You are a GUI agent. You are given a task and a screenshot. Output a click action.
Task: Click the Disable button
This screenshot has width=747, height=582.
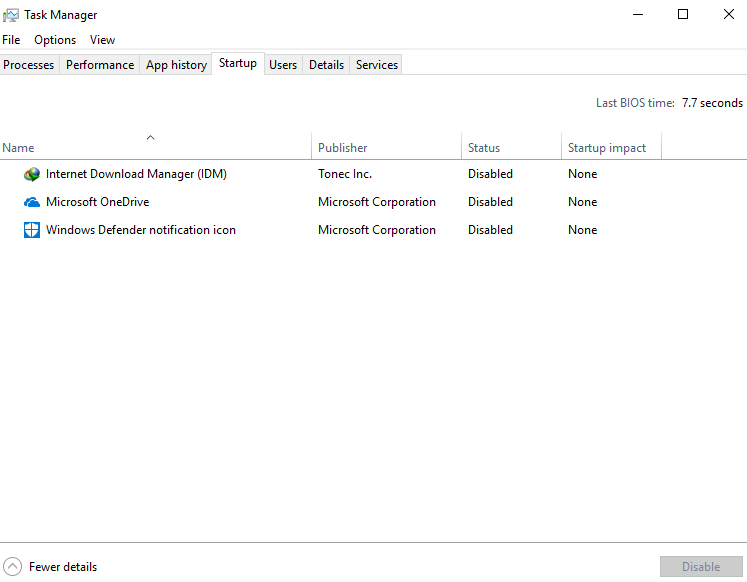point(701,567)
